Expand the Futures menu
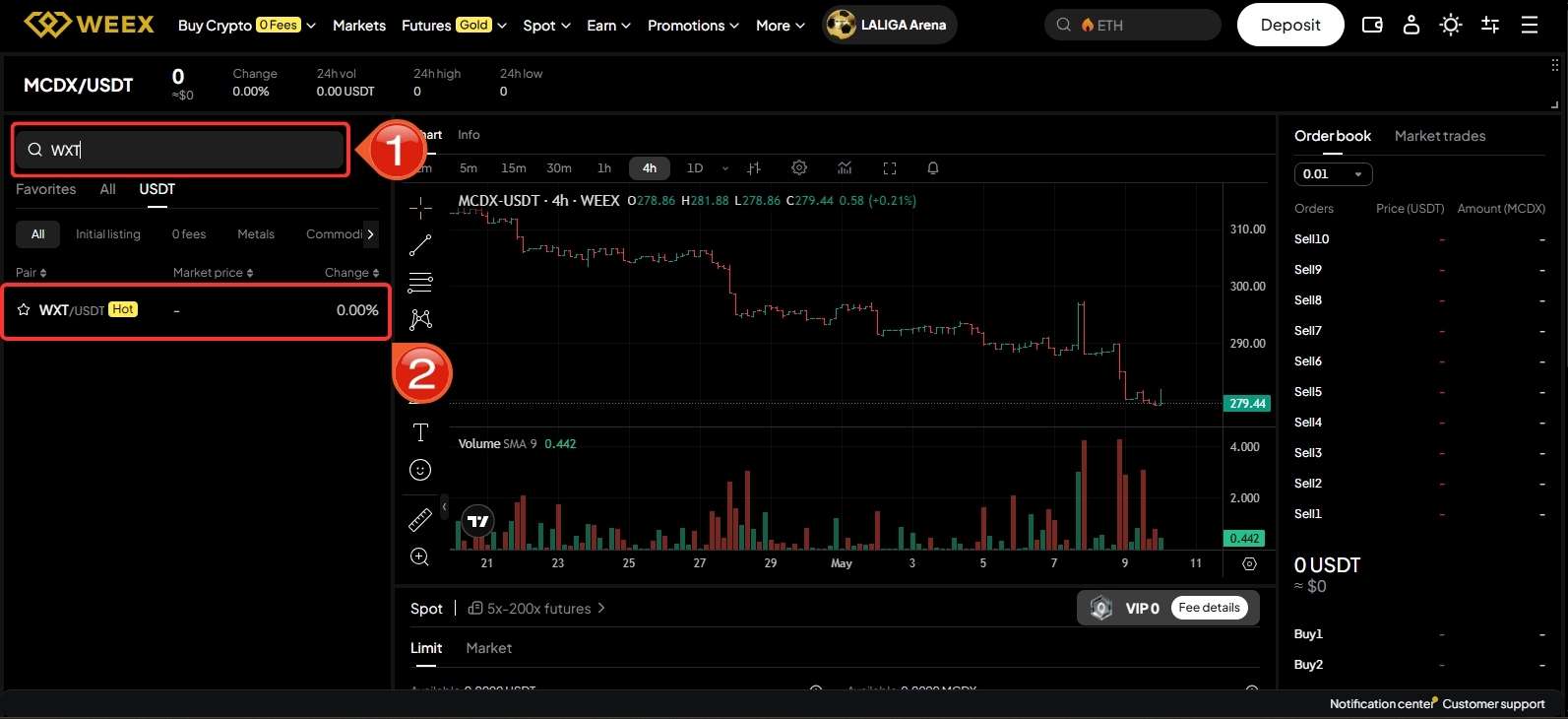Screen dimensions: 1568x719 pyautogui.click(x=454, y=25)
